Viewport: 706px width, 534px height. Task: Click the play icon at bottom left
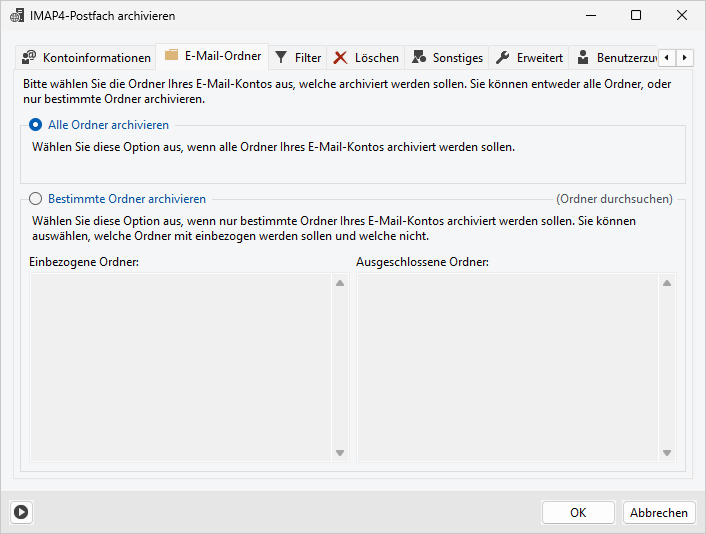coord(21,512)
